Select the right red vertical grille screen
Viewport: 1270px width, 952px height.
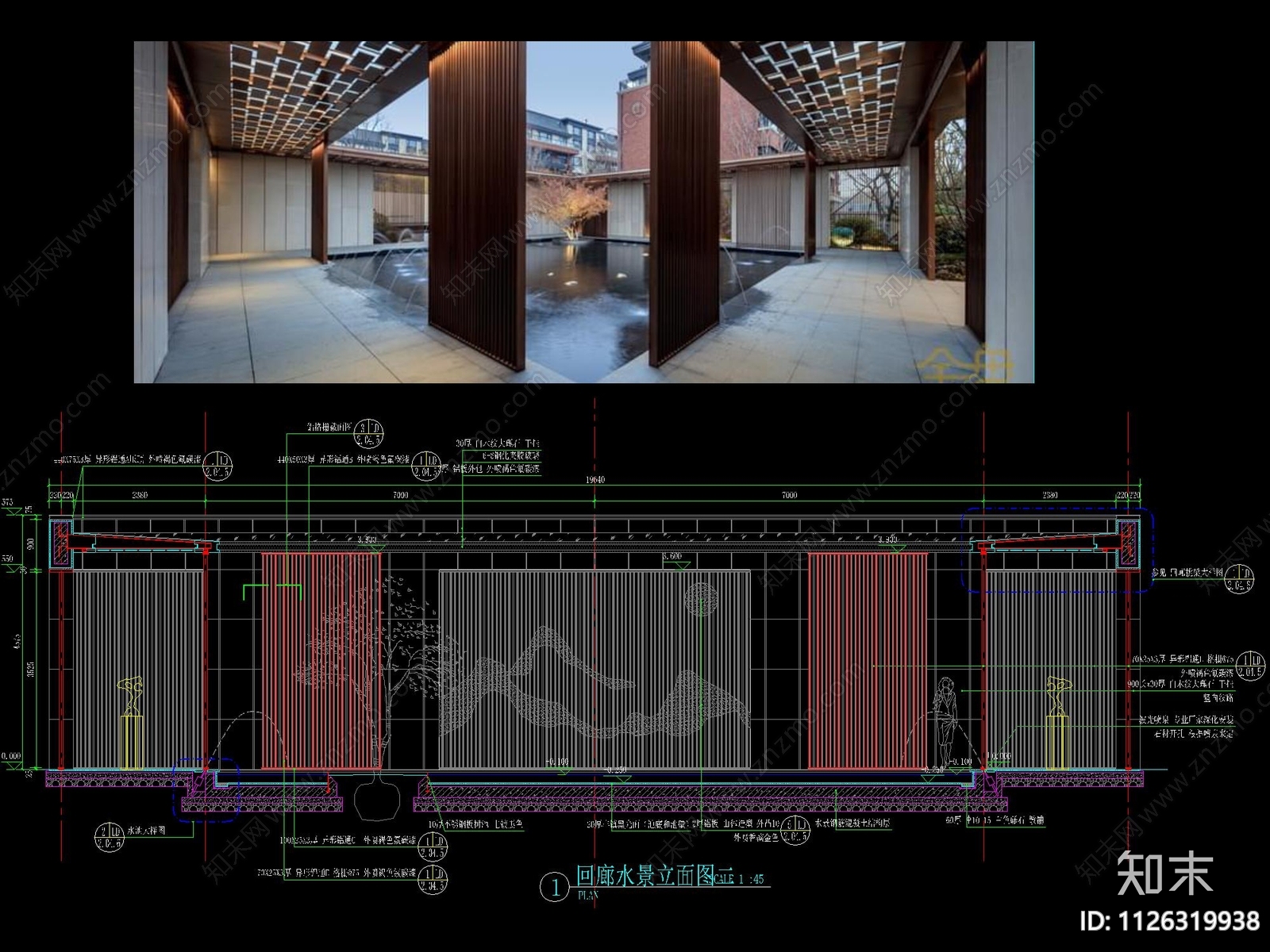click(868, 661)
